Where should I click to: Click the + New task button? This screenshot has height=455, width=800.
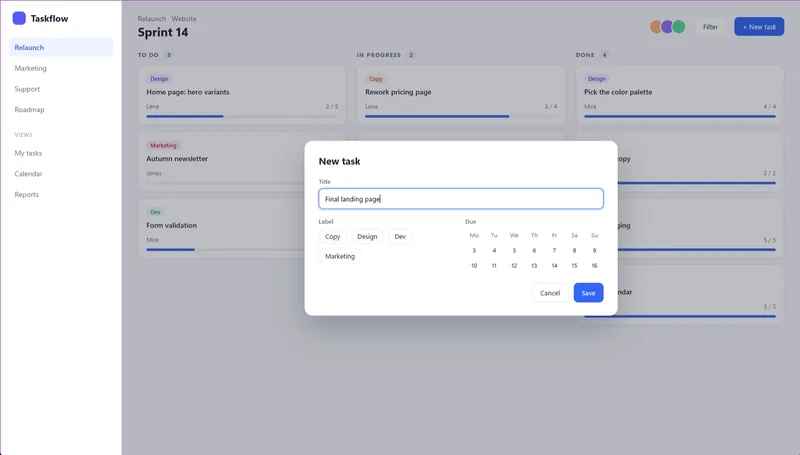pyautogui.click(x=759, y=27)
